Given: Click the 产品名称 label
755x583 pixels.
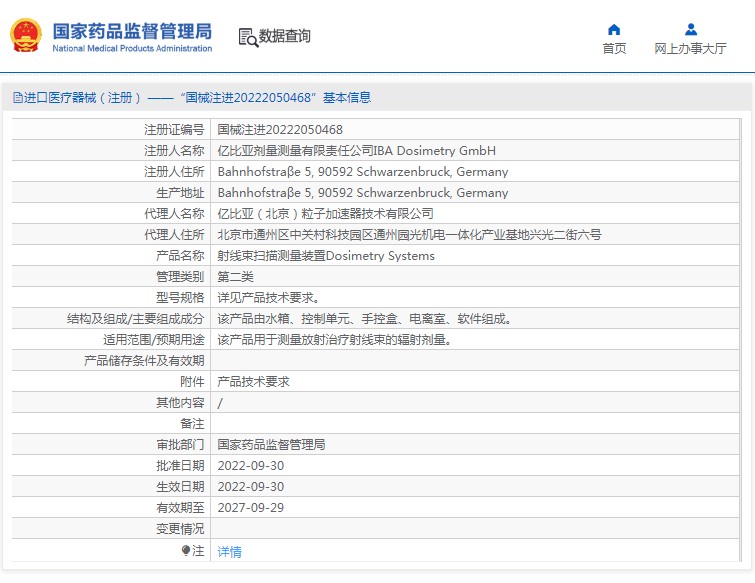Looking at the screenshot, I should pyautogui.click(x=180, y=256).
